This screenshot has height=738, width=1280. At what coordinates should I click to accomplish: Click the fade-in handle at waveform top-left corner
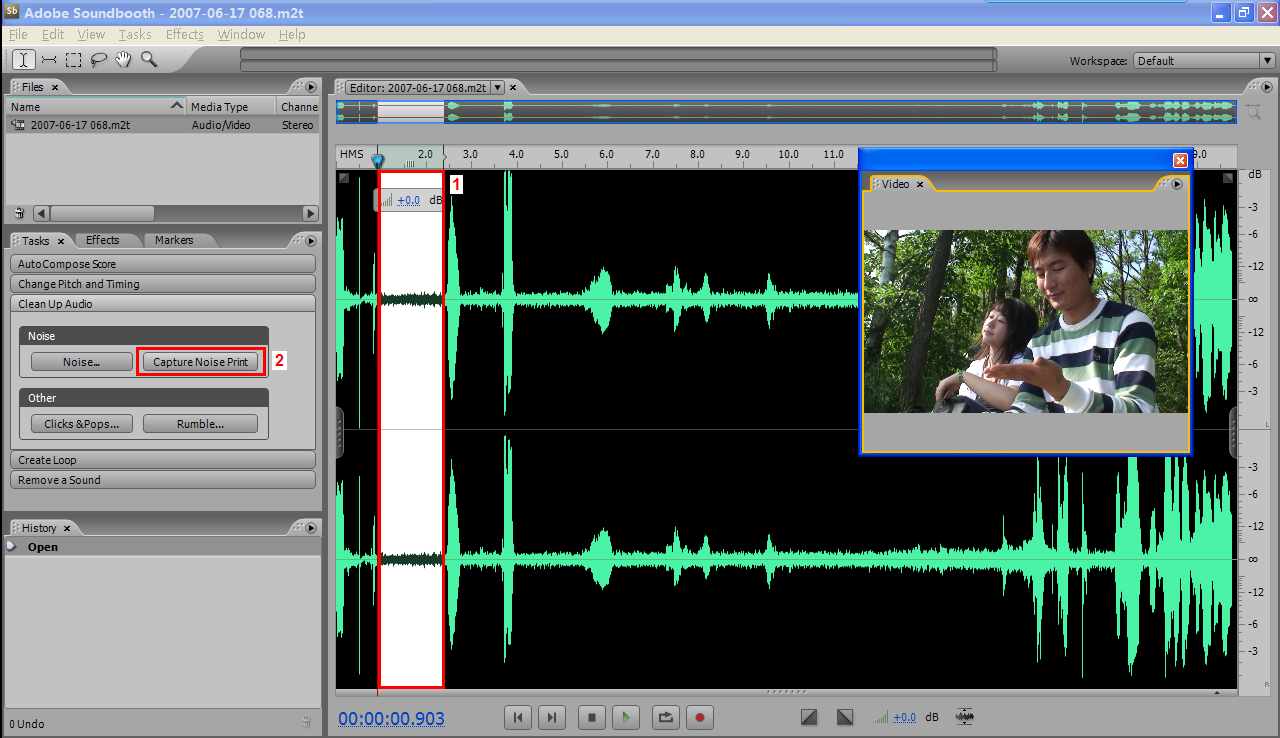pyautogui.click(x=343, y=178)
